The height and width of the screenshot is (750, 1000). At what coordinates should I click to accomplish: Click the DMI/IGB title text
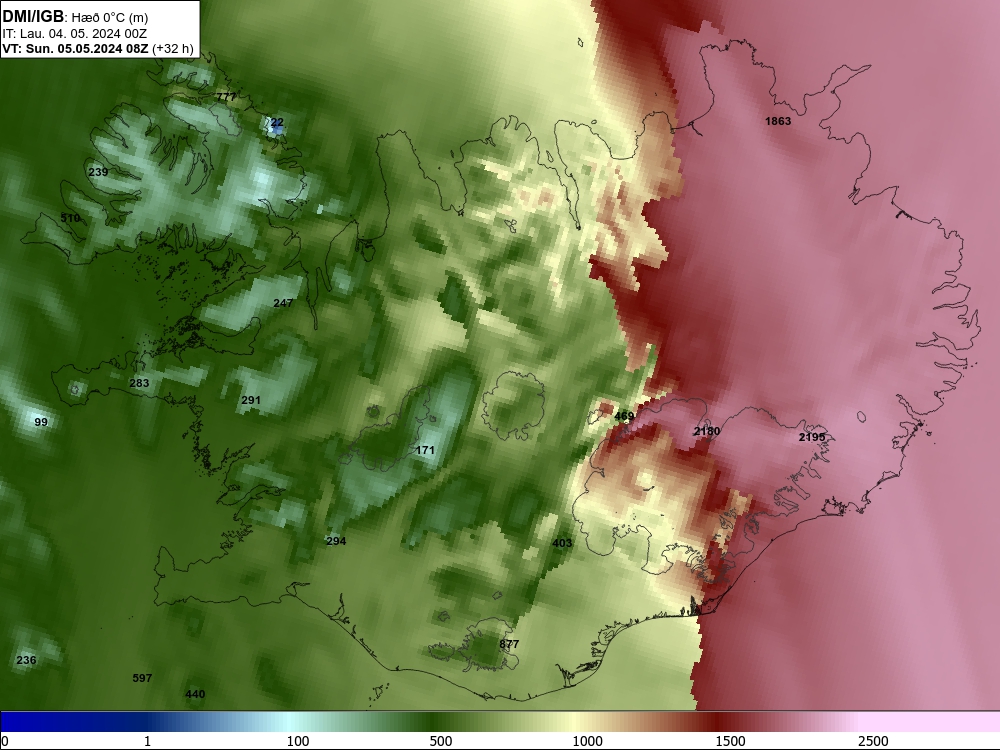click(x=33, y=17)
